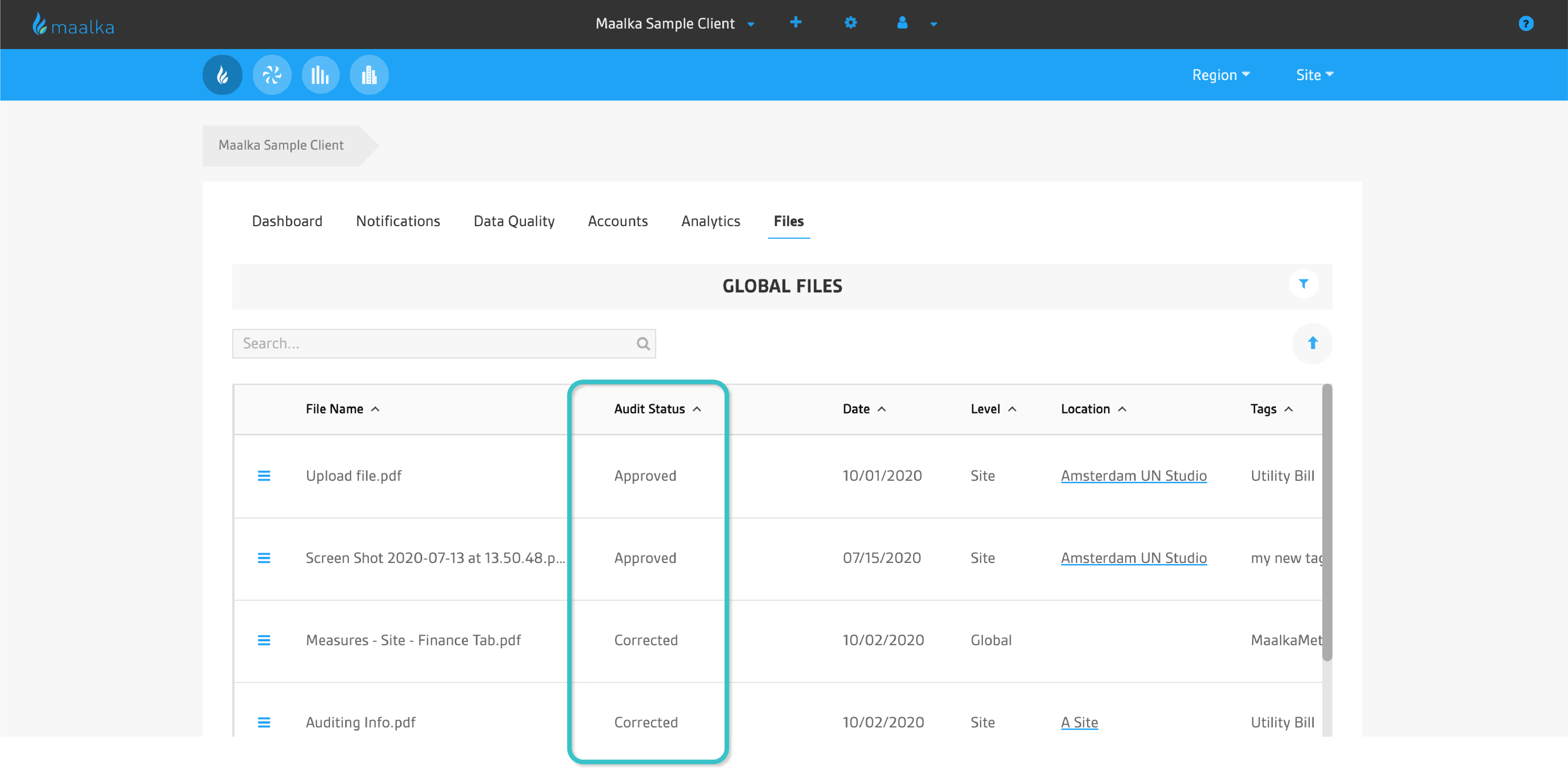Click Approved status for Upload file.pdf

pyautogui.click(x=645, y=476)
